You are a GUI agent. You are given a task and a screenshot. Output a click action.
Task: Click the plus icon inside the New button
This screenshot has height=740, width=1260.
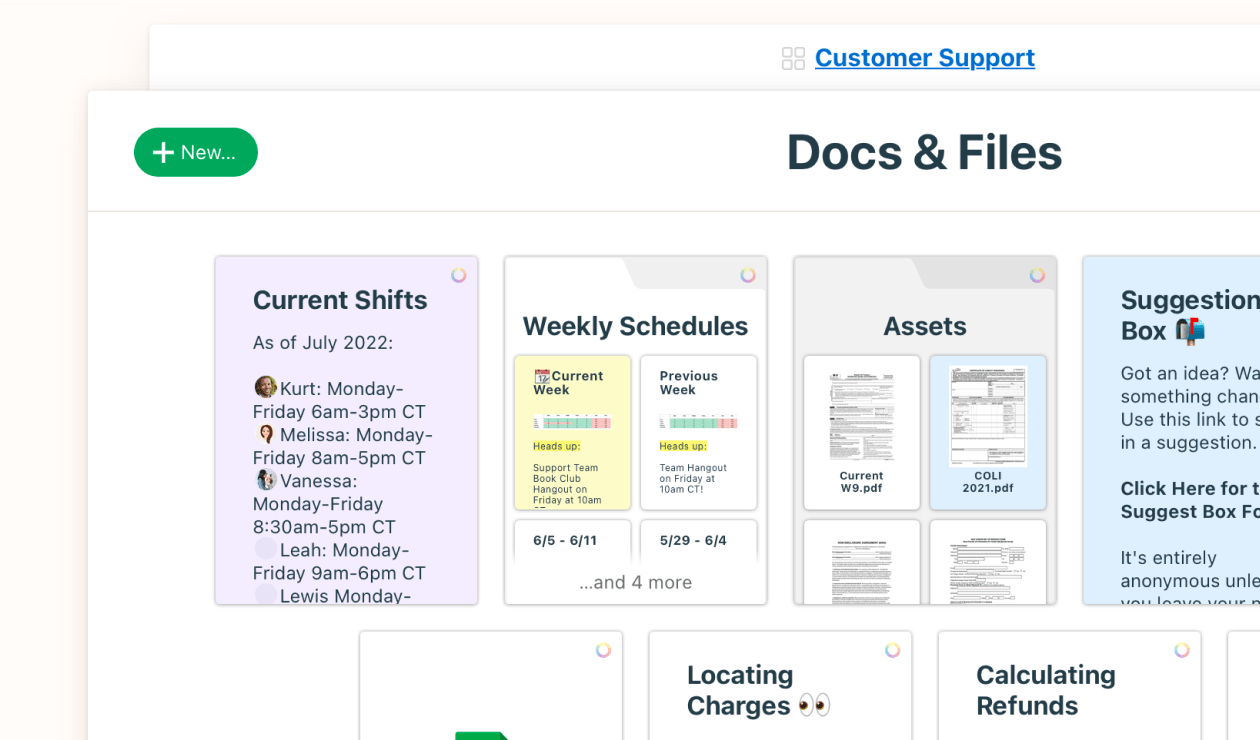point(163,152)
